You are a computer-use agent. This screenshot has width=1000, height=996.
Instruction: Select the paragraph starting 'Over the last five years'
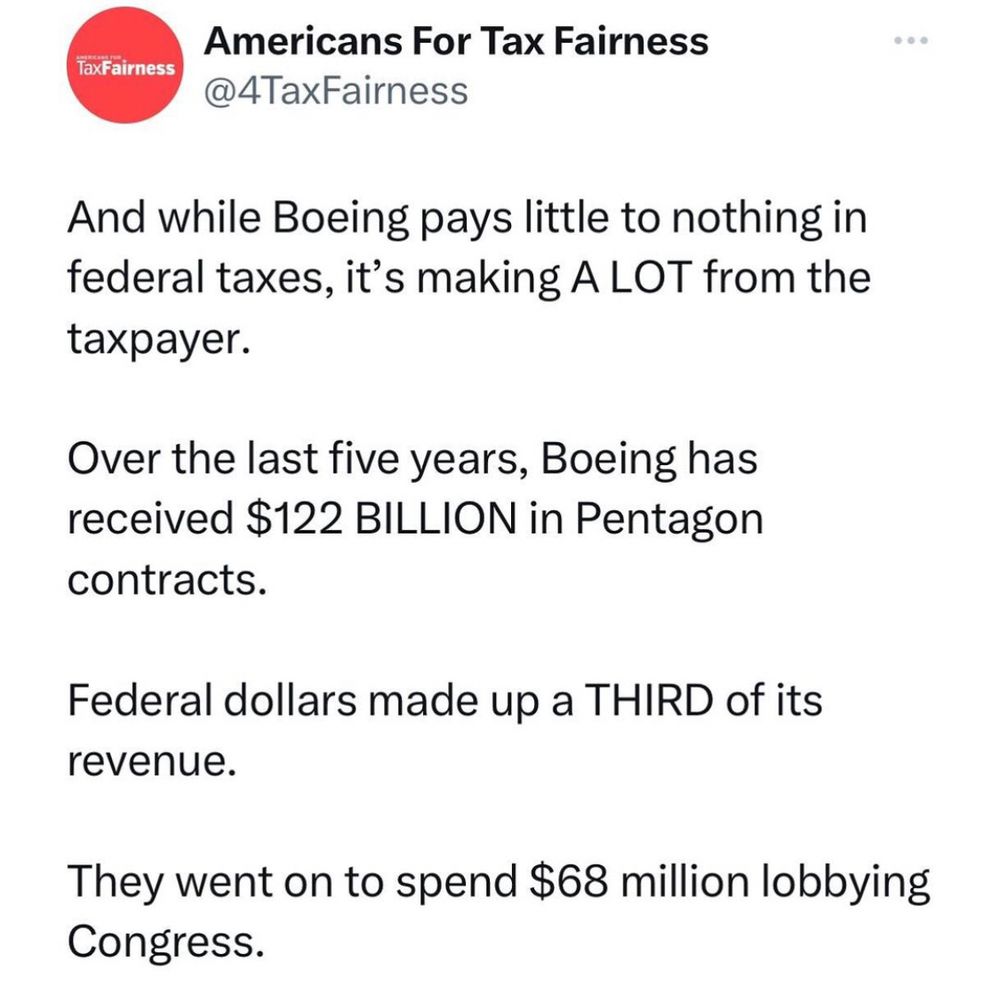415,518
